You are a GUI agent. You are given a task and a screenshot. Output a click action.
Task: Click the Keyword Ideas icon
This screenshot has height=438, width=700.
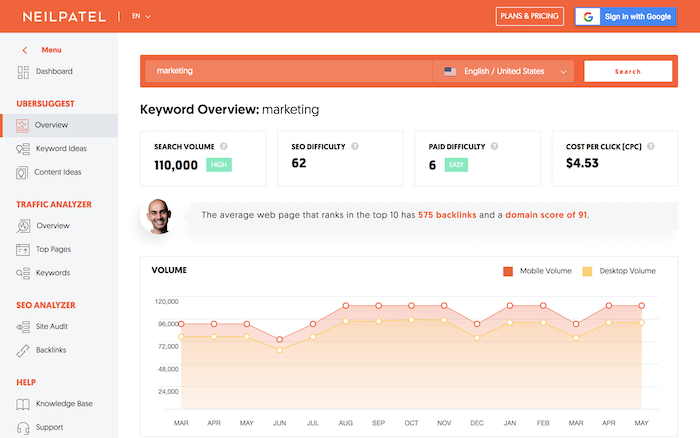(23, 149)
